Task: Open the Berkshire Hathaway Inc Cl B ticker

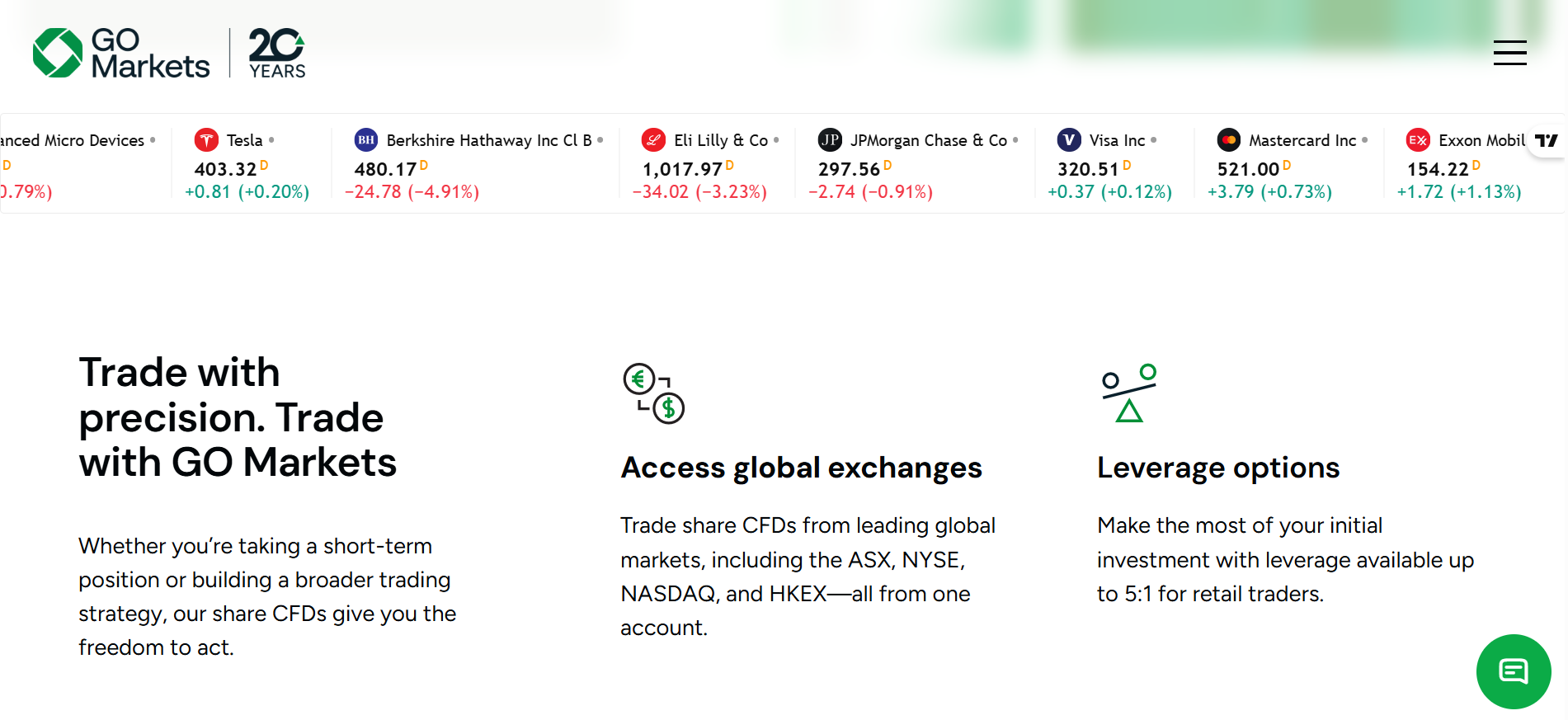Action: (x=489, y=140)
